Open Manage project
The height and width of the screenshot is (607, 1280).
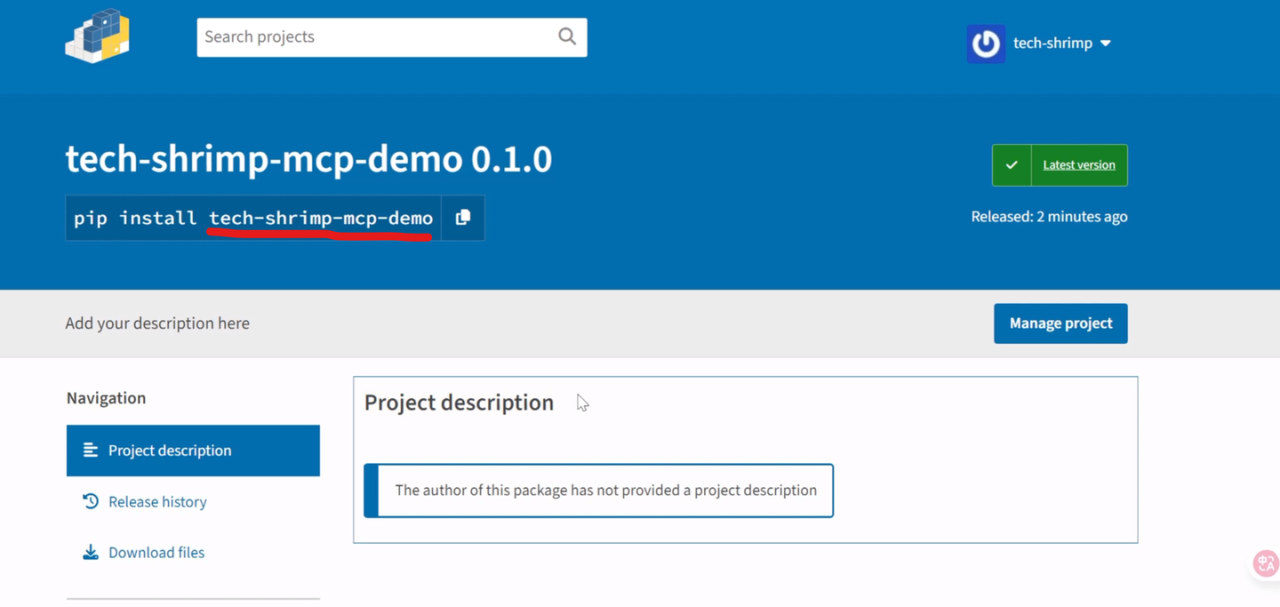click(1061, 323)
